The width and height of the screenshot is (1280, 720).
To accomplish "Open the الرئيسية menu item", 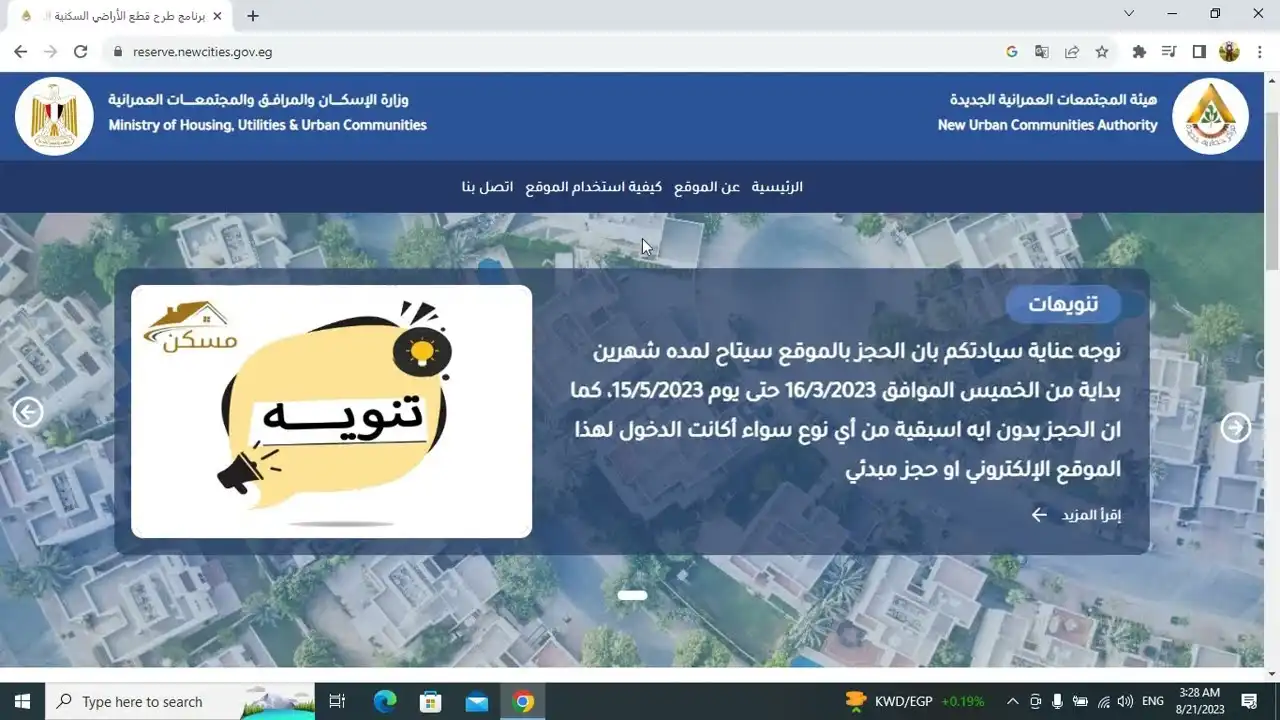I will coord(777,187).
